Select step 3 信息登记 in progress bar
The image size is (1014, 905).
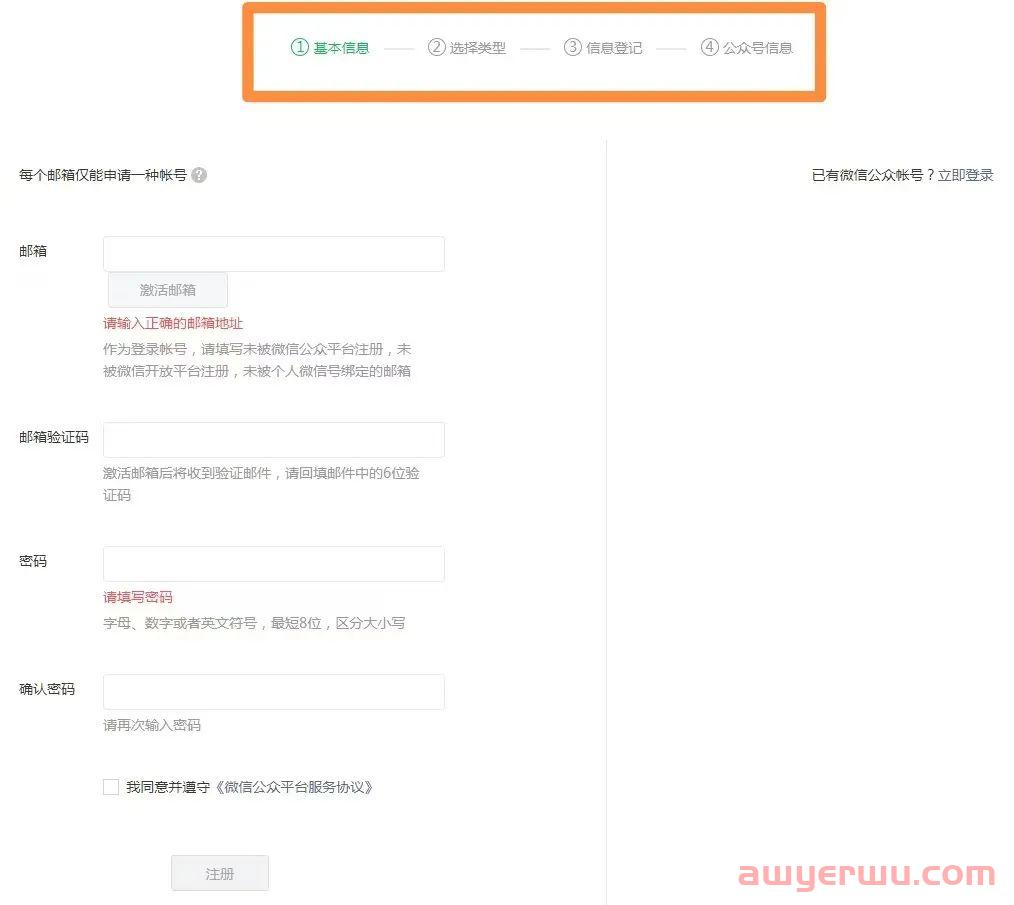pos(603,47)
